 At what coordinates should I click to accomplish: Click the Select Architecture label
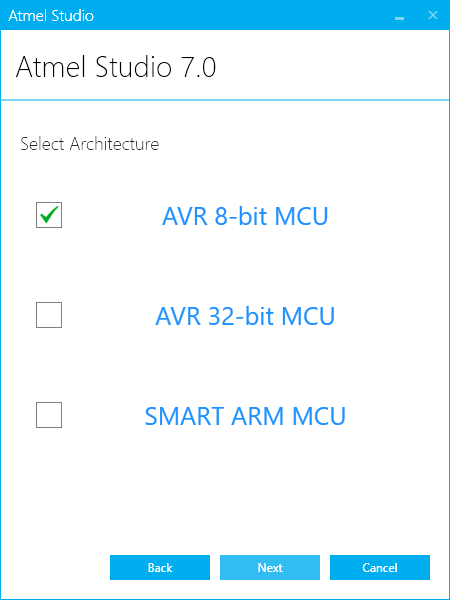coord(90,144)
